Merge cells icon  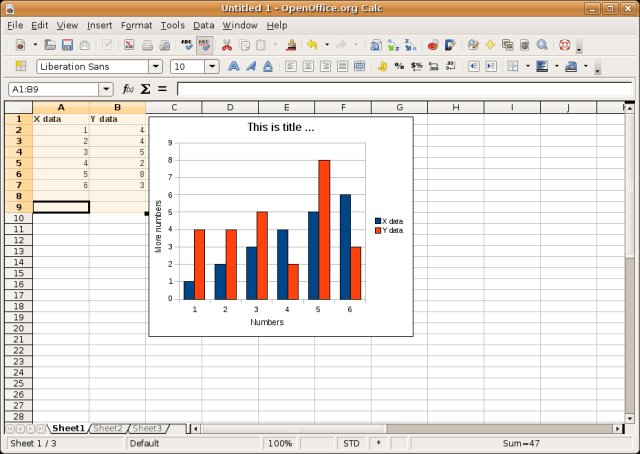359,66
